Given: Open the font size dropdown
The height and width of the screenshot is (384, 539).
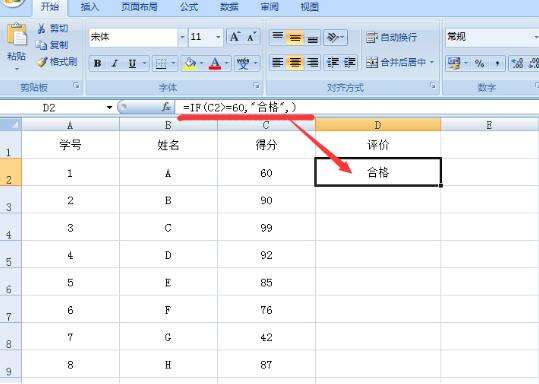Looking at the screenshot, I should 218,37.
